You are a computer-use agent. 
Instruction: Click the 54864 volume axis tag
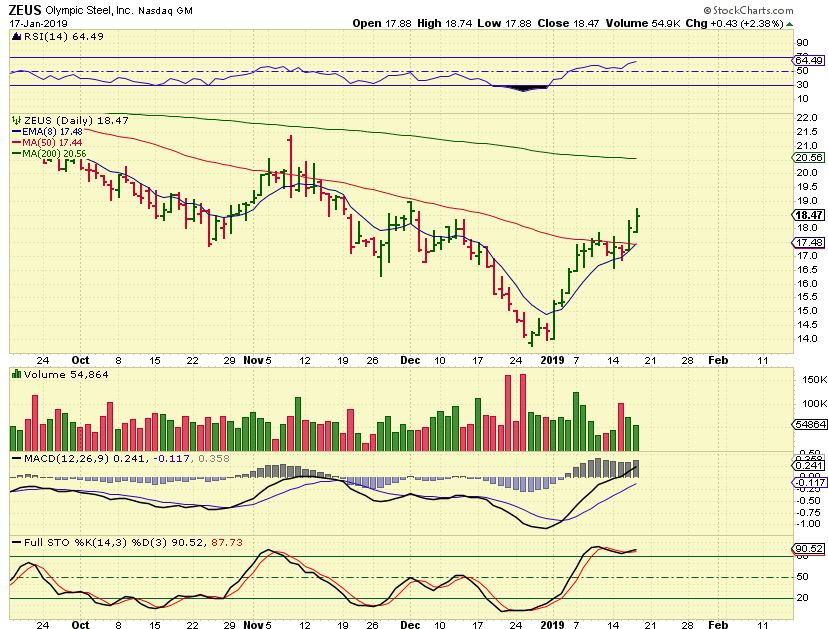coord(810,425)
